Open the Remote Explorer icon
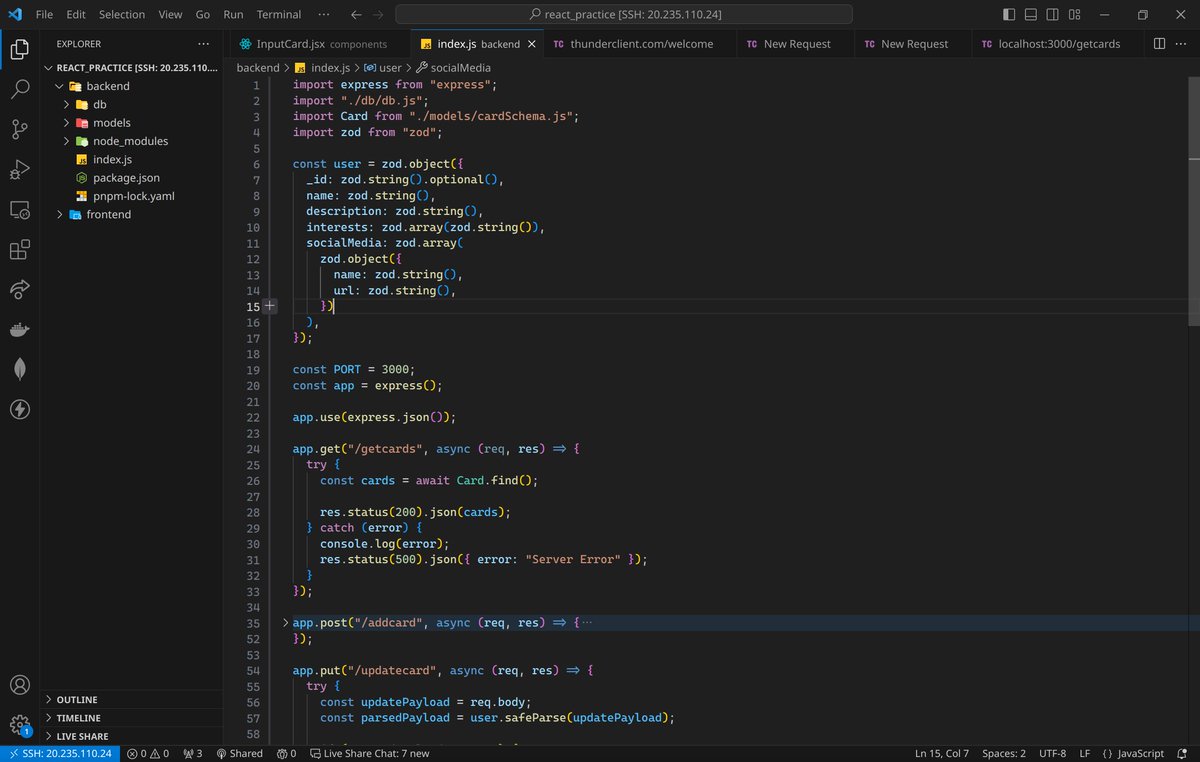 [19, 209]
